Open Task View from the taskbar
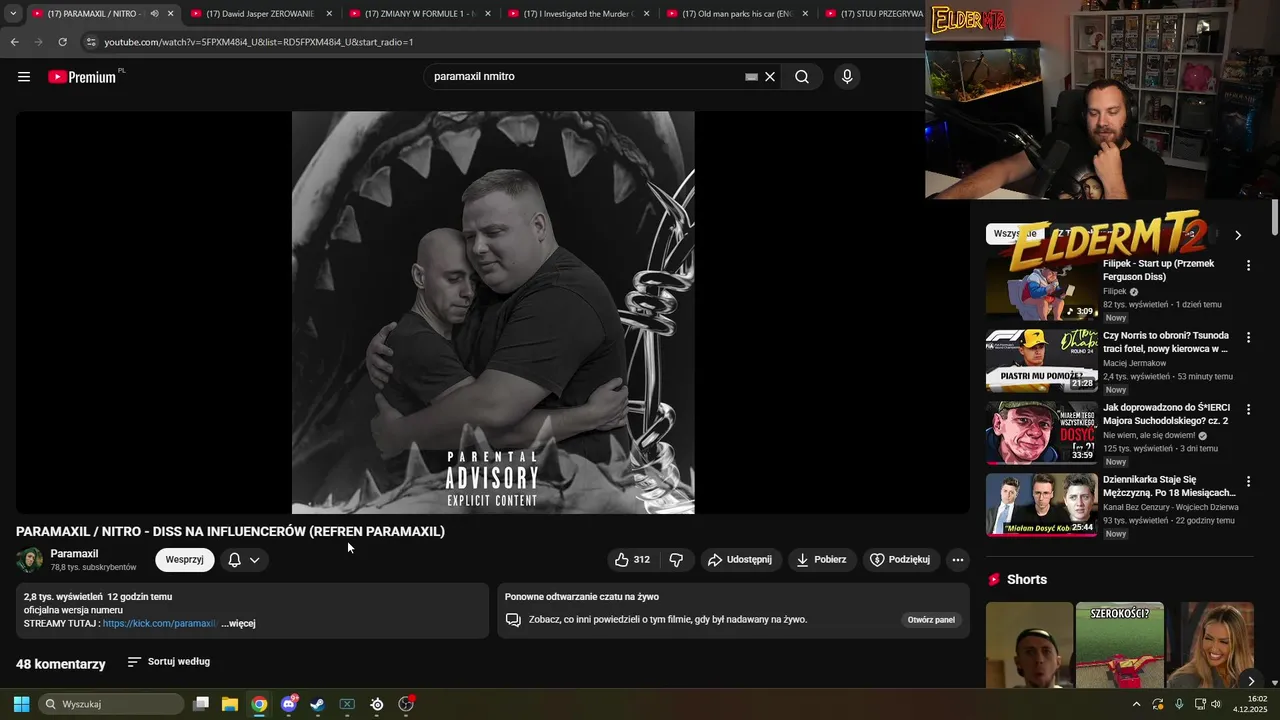 [x=201, y=704]
